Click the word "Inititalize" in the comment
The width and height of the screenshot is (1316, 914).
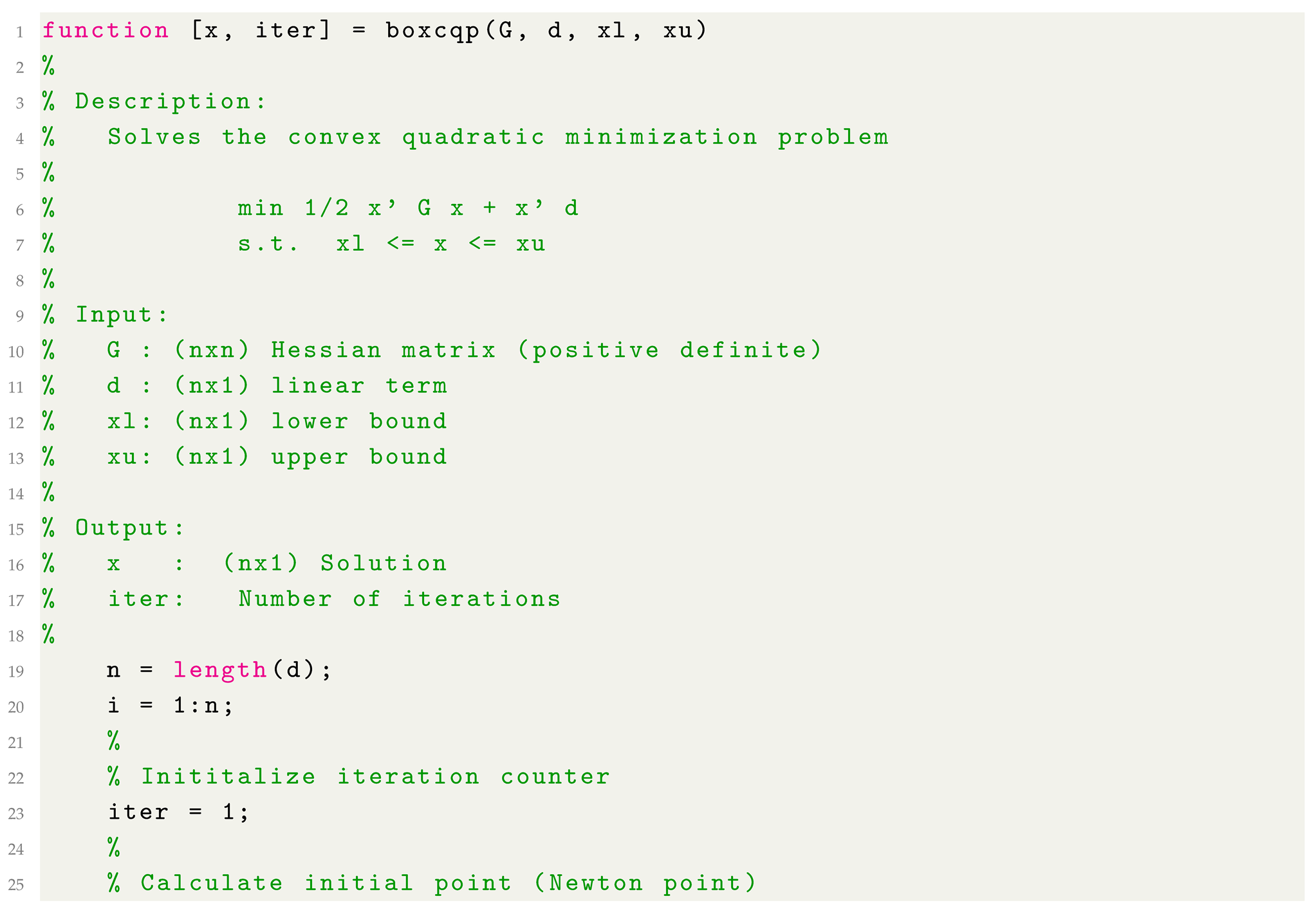pyautogui.click(x=228, y=777)
